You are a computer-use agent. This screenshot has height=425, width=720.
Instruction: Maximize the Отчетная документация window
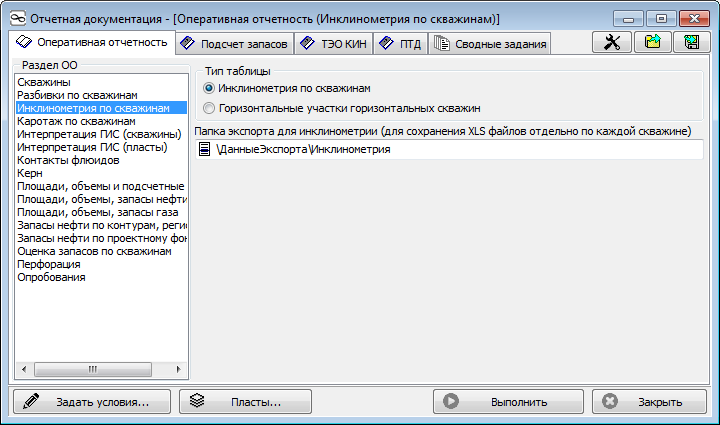(661, 19)
